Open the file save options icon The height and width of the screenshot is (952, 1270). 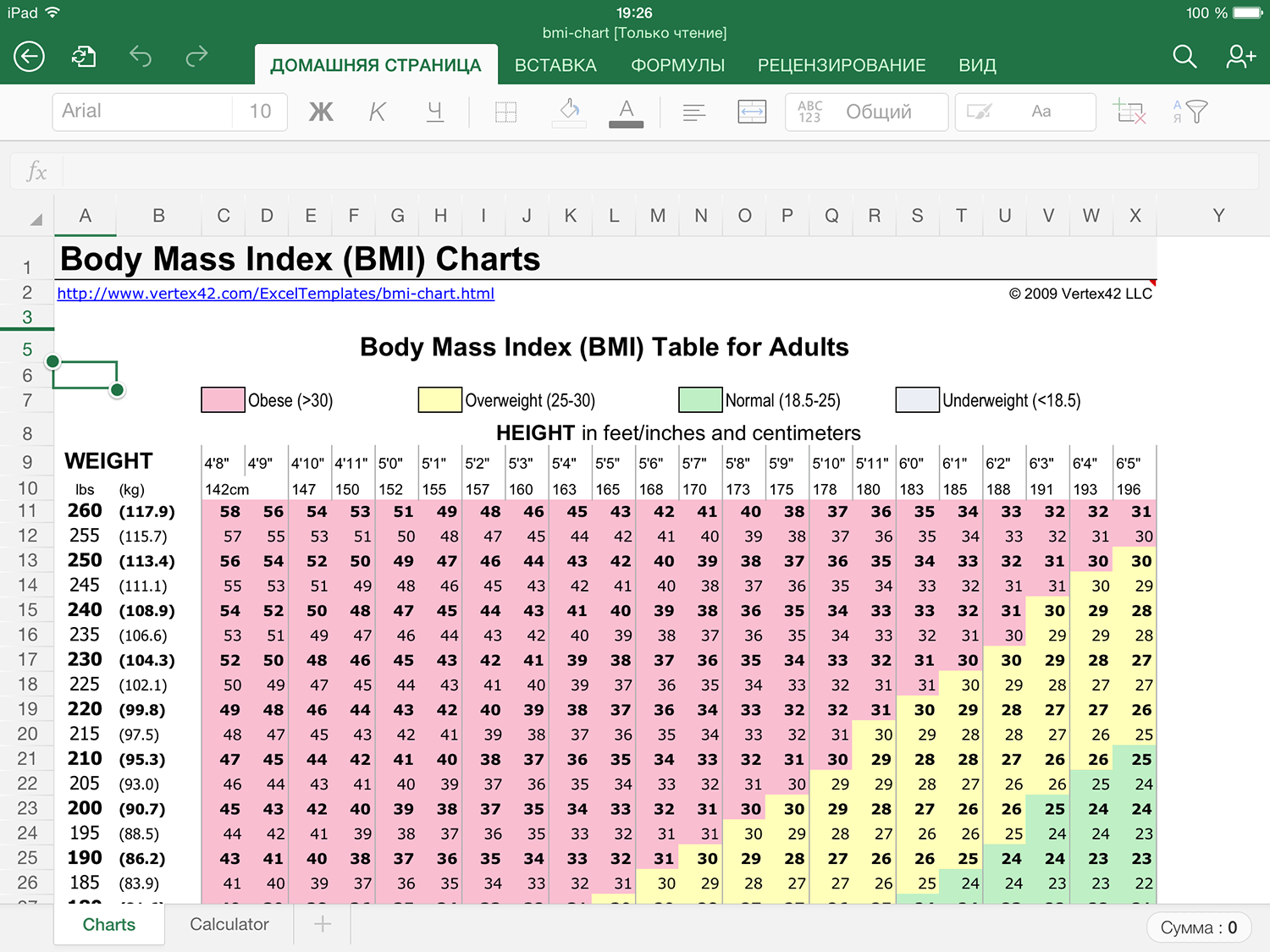pyautogui.click(x=84, y=57)
